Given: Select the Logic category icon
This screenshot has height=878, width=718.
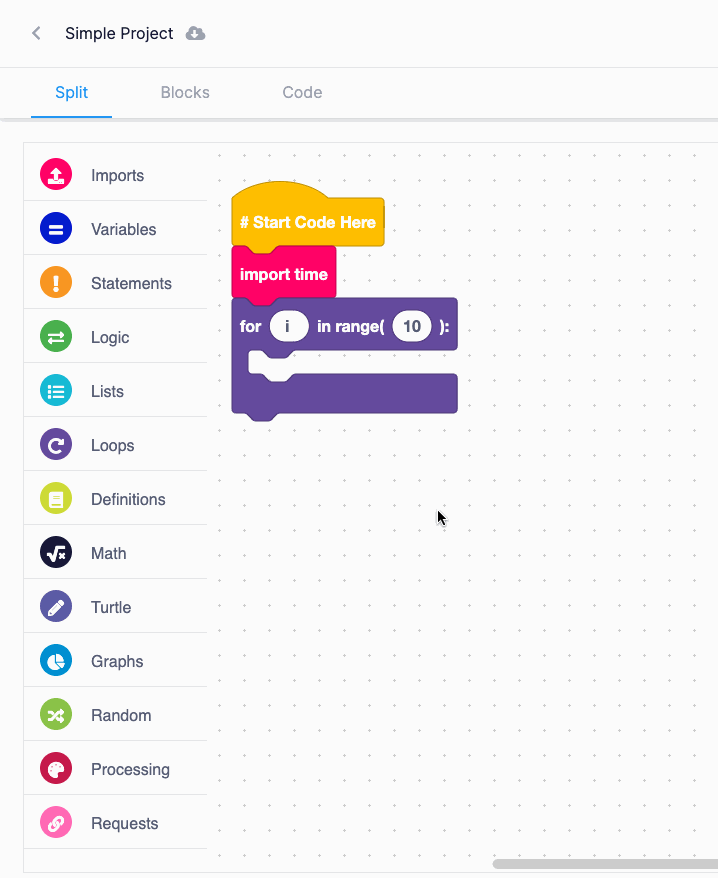Looking at the screenshot, I should point(56,337).
